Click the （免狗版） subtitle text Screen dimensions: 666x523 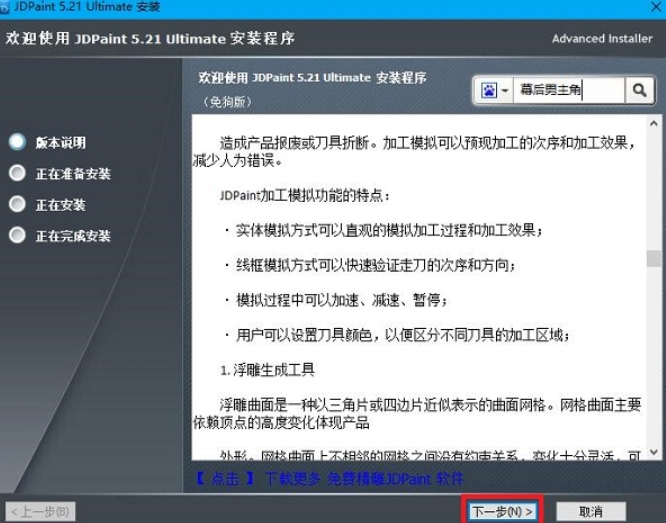[x=228, y=102]
